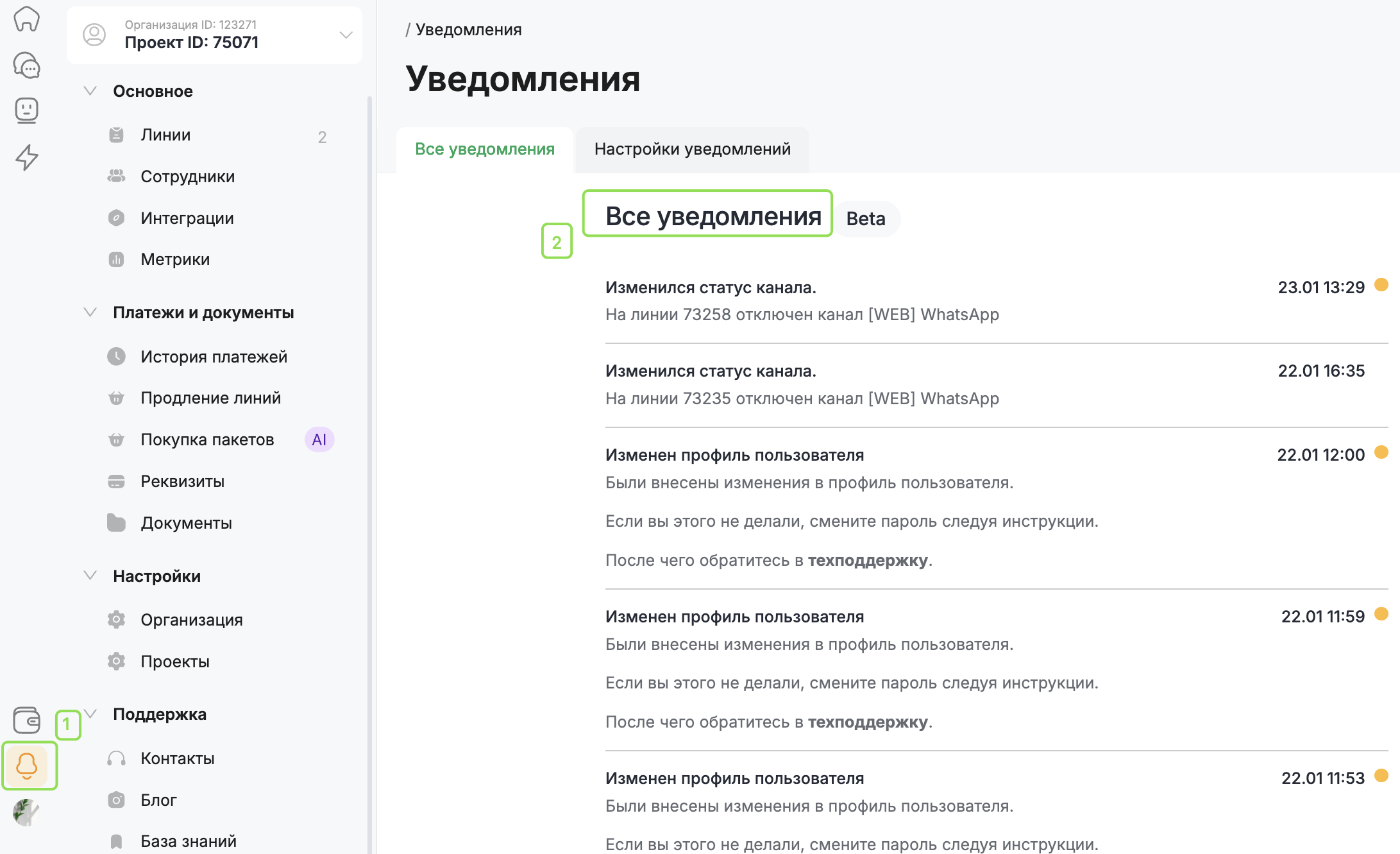Open the user avatar at bottom left
Screen dimensions: 1400x854
coord(26,812)
